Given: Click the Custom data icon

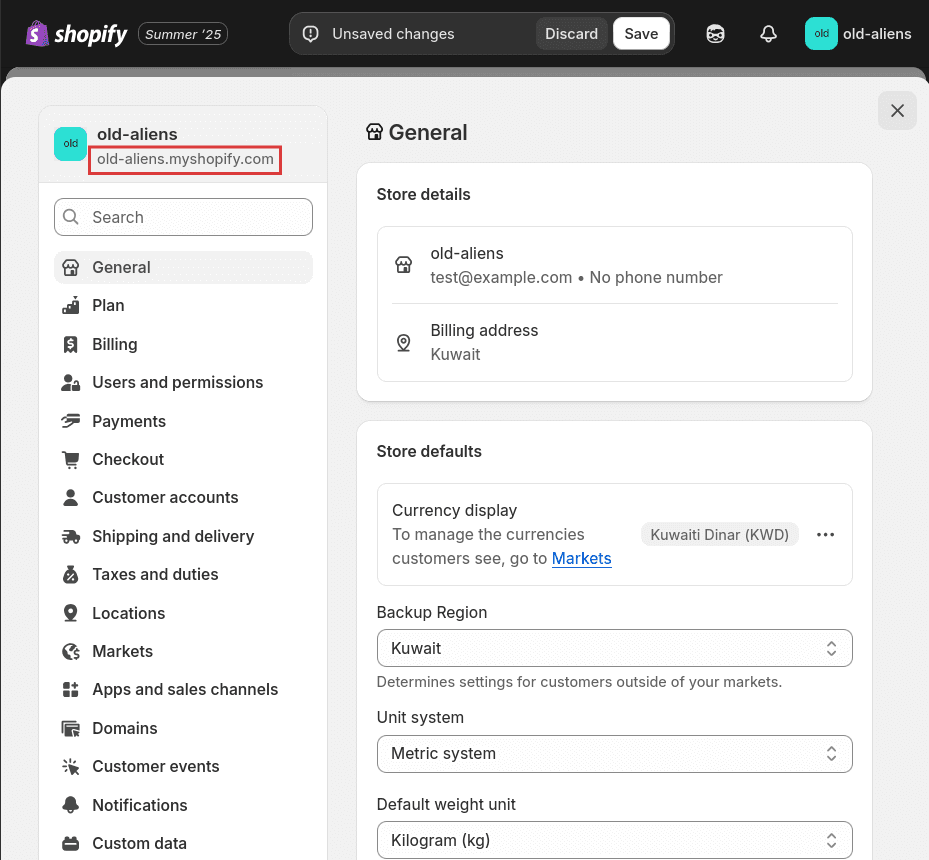Looking at the screenshot, I should click(71, 843).
